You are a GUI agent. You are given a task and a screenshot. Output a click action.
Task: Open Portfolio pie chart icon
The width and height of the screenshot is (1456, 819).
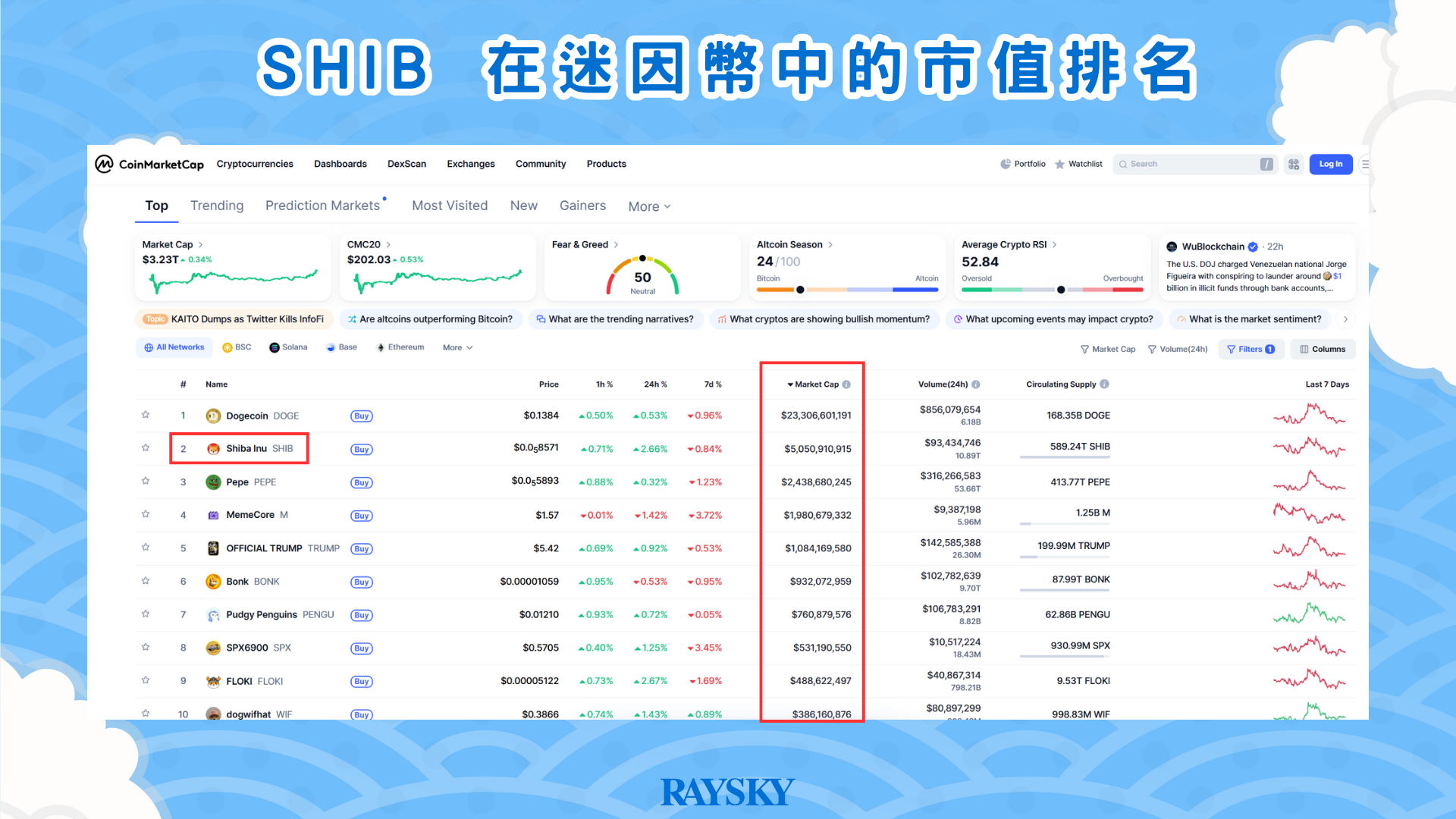[1006, 164]
